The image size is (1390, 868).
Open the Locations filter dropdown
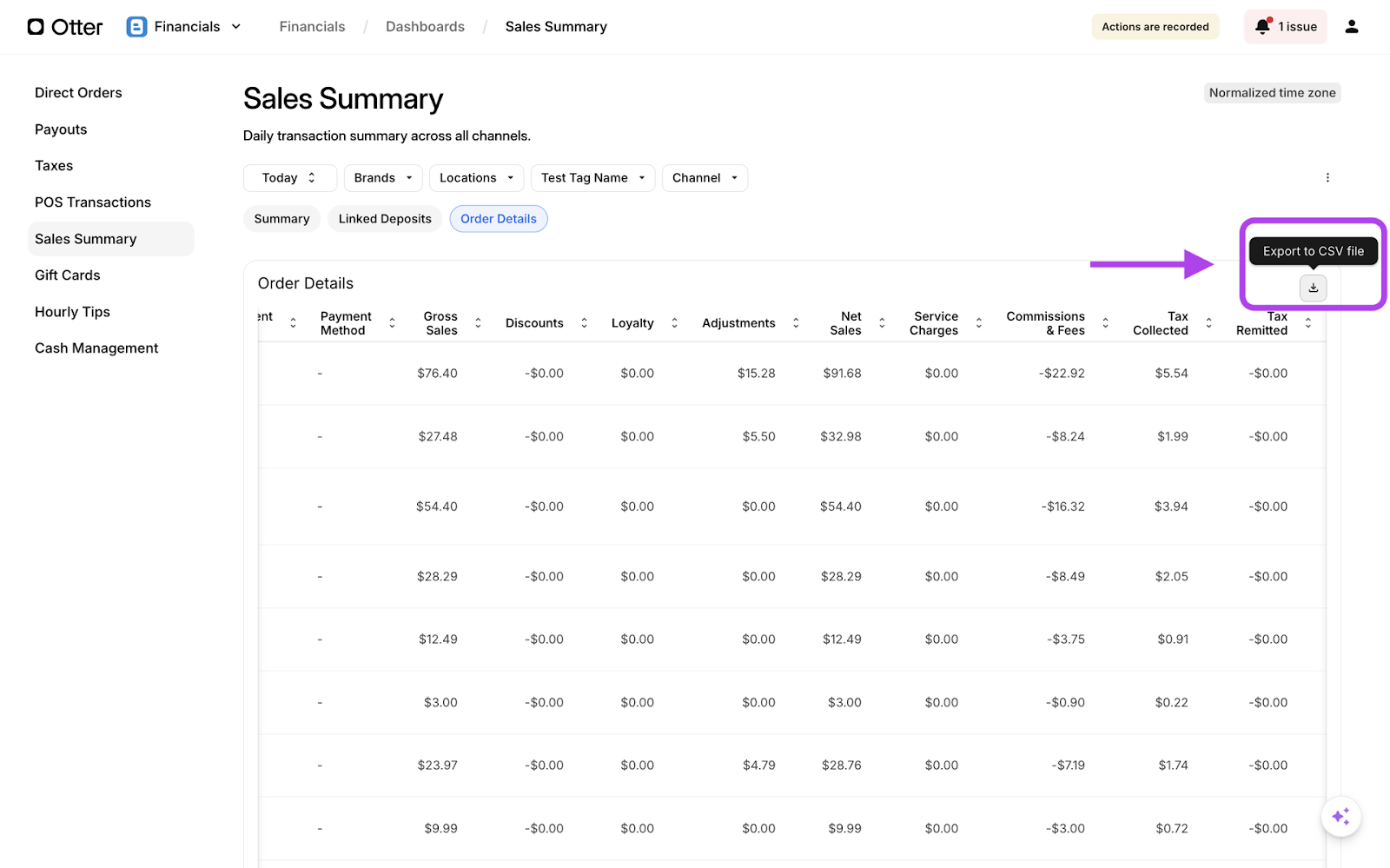pos(476,178)
